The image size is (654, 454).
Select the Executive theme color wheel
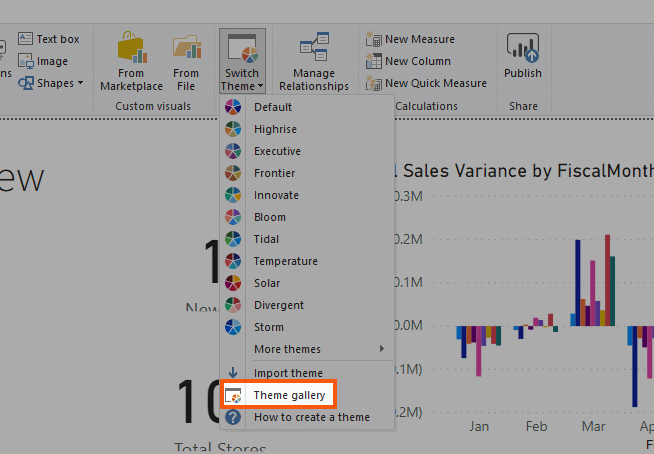[233, 151]
